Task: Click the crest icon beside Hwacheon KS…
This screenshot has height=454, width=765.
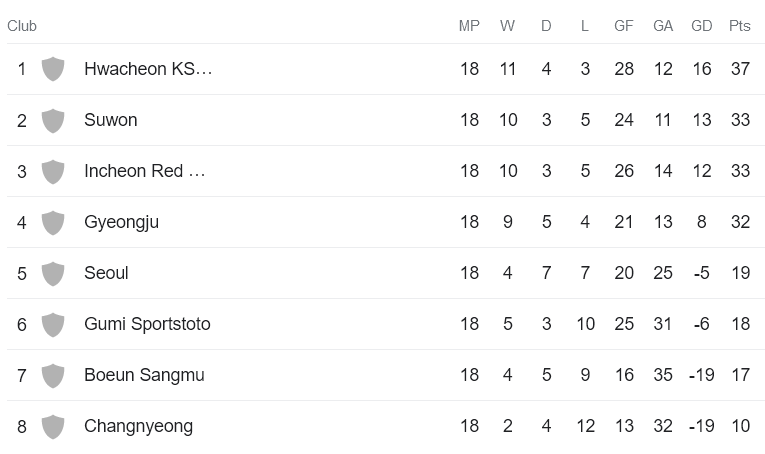Action: [x=53, y=69]
